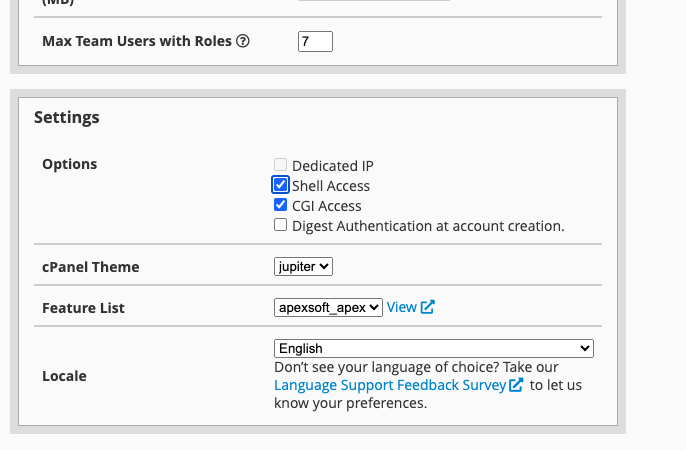Open the View link for Feature List
Viewport: 686px width, 450px height.
401,307
